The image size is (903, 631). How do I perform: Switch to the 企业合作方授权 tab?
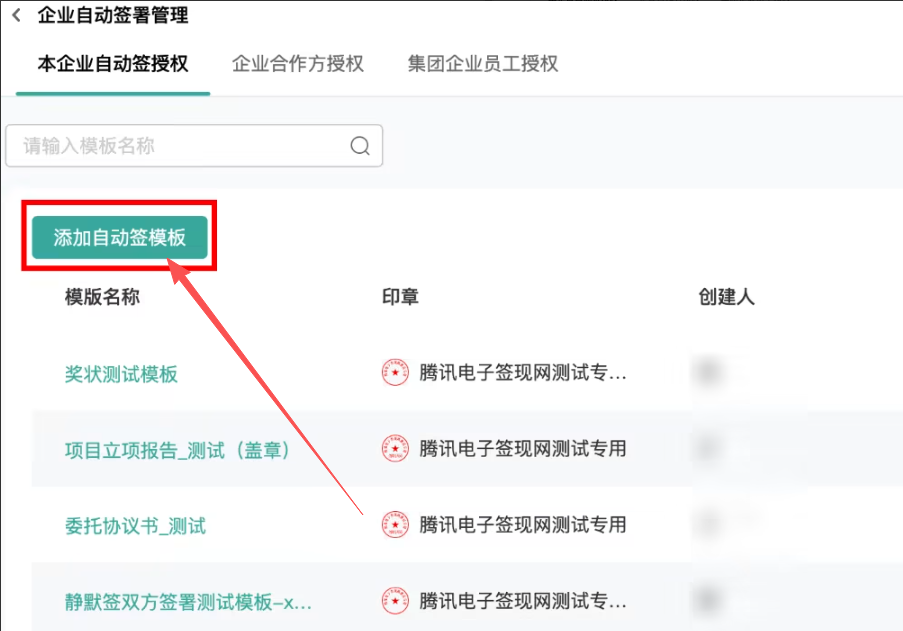297,63
